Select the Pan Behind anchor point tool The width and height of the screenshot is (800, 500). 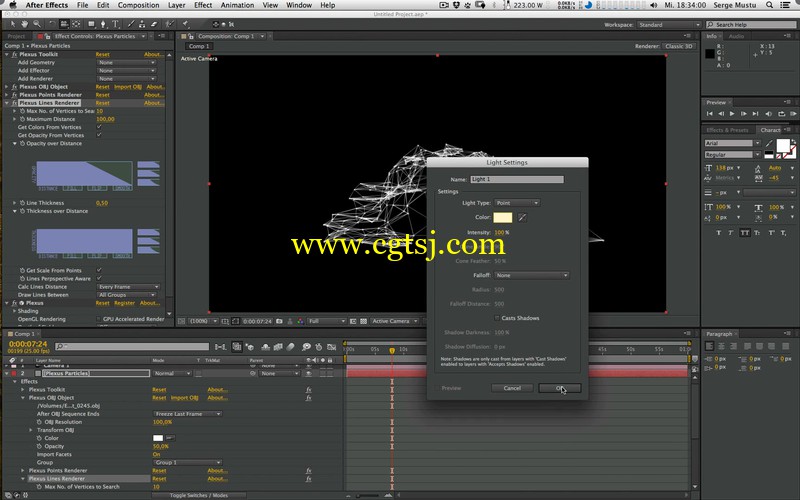coord(76,24)
